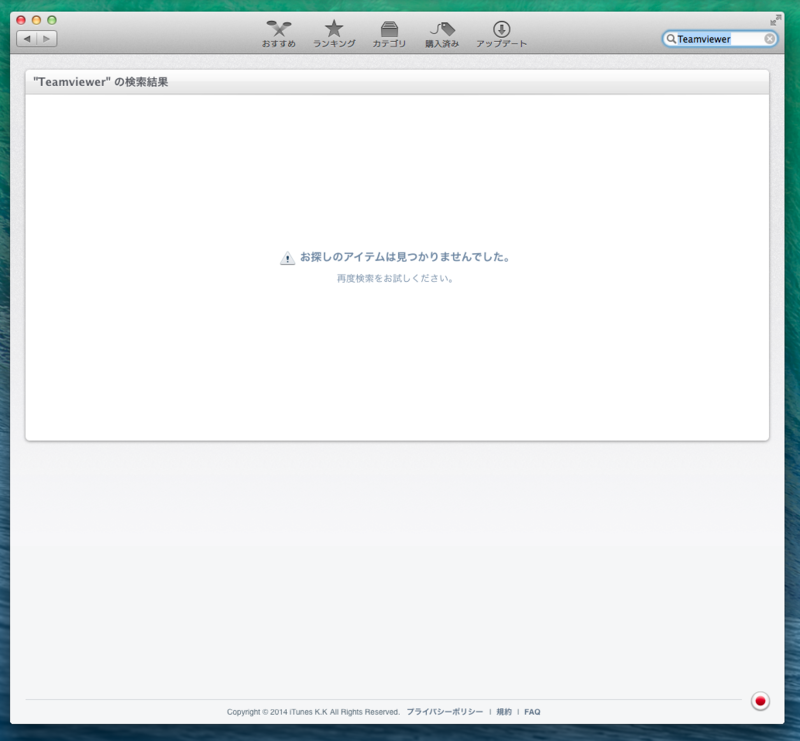Minimize the App Store window
This screenshot has height=741, width=800.
36,20
